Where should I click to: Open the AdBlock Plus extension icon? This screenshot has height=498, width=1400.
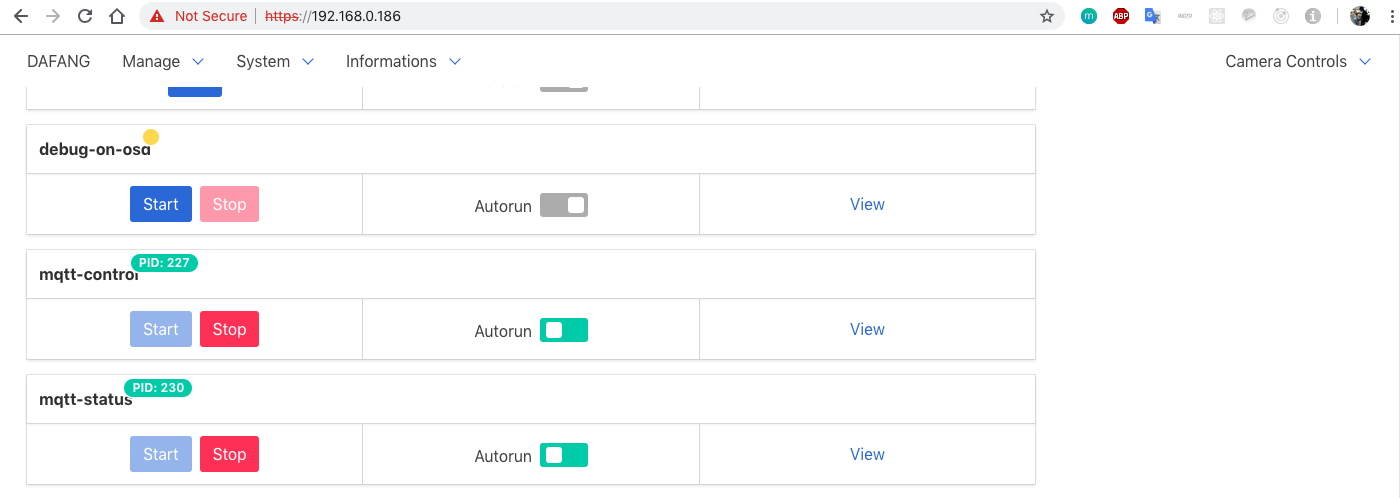[x=1121, y=16]
